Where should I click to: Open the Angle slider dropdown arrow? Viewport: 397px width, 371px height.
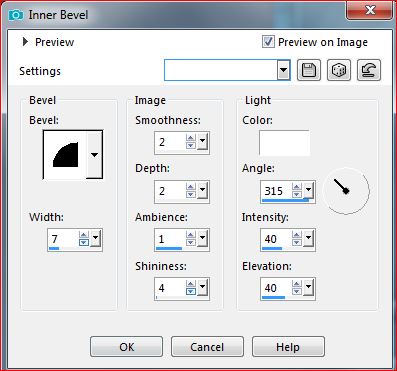(309, 191)
